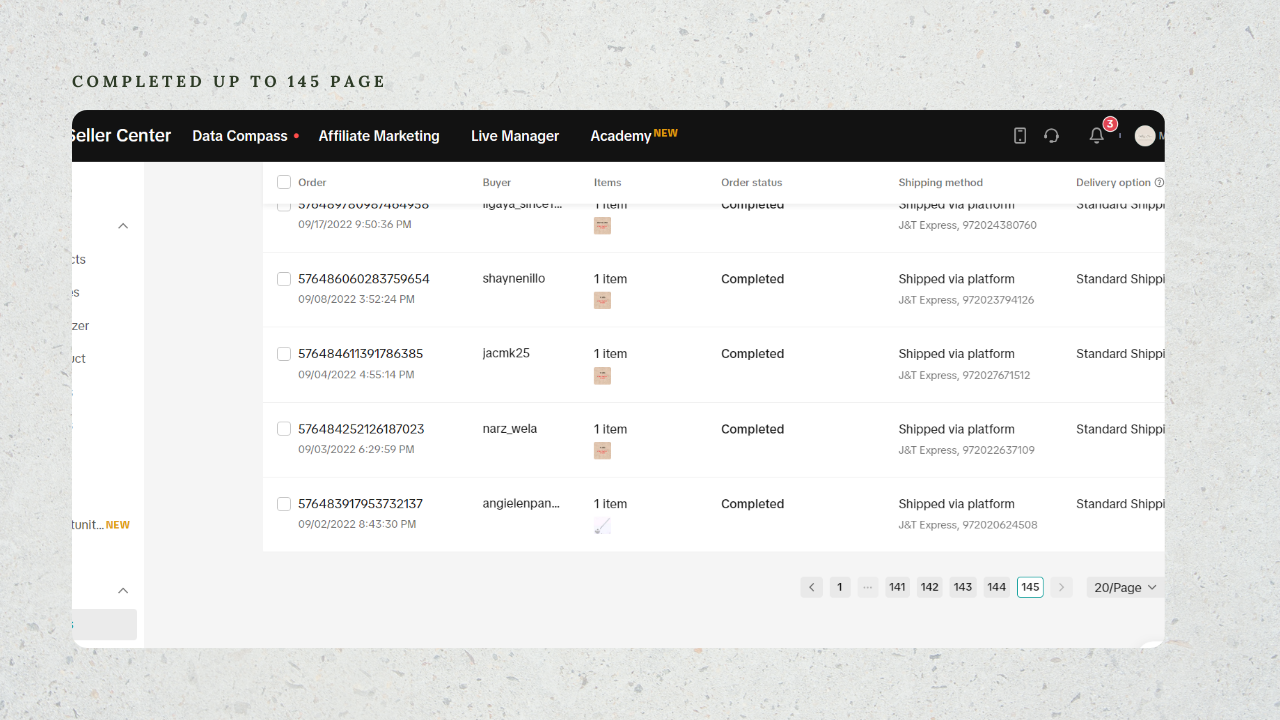Collapse the upper sidebar section chevron
This screenshot has height=720, width=1280.
click(x=123, y=226)
